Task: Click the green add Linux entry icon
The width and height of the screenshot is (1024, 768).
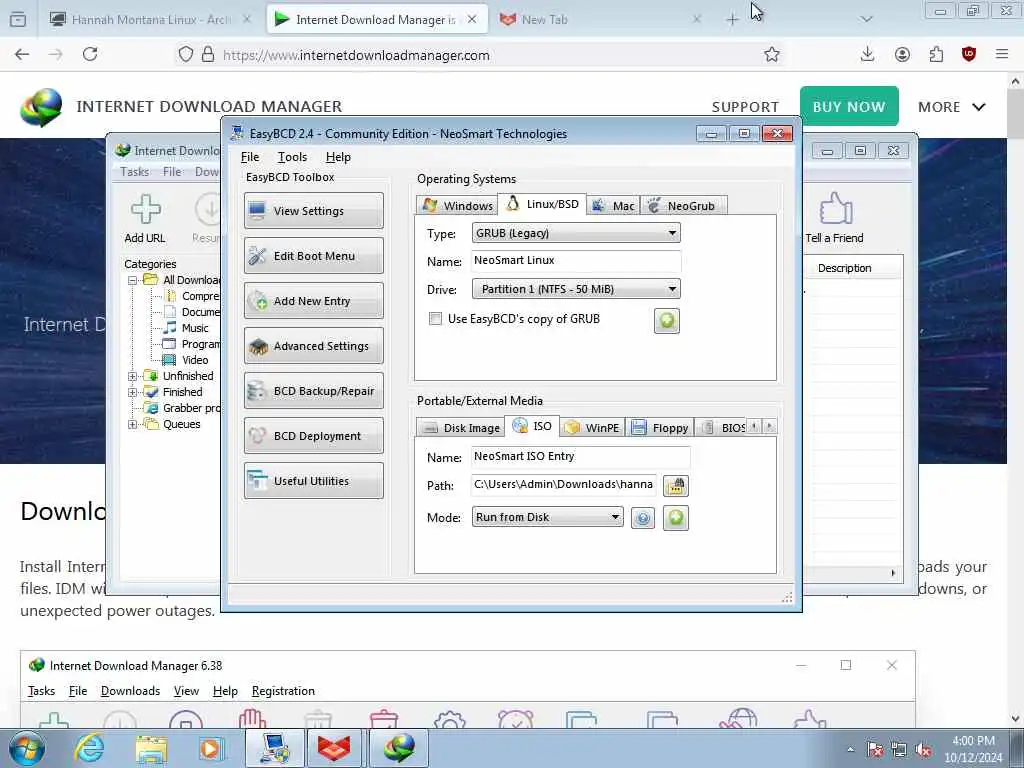Action: click(667, 321)
